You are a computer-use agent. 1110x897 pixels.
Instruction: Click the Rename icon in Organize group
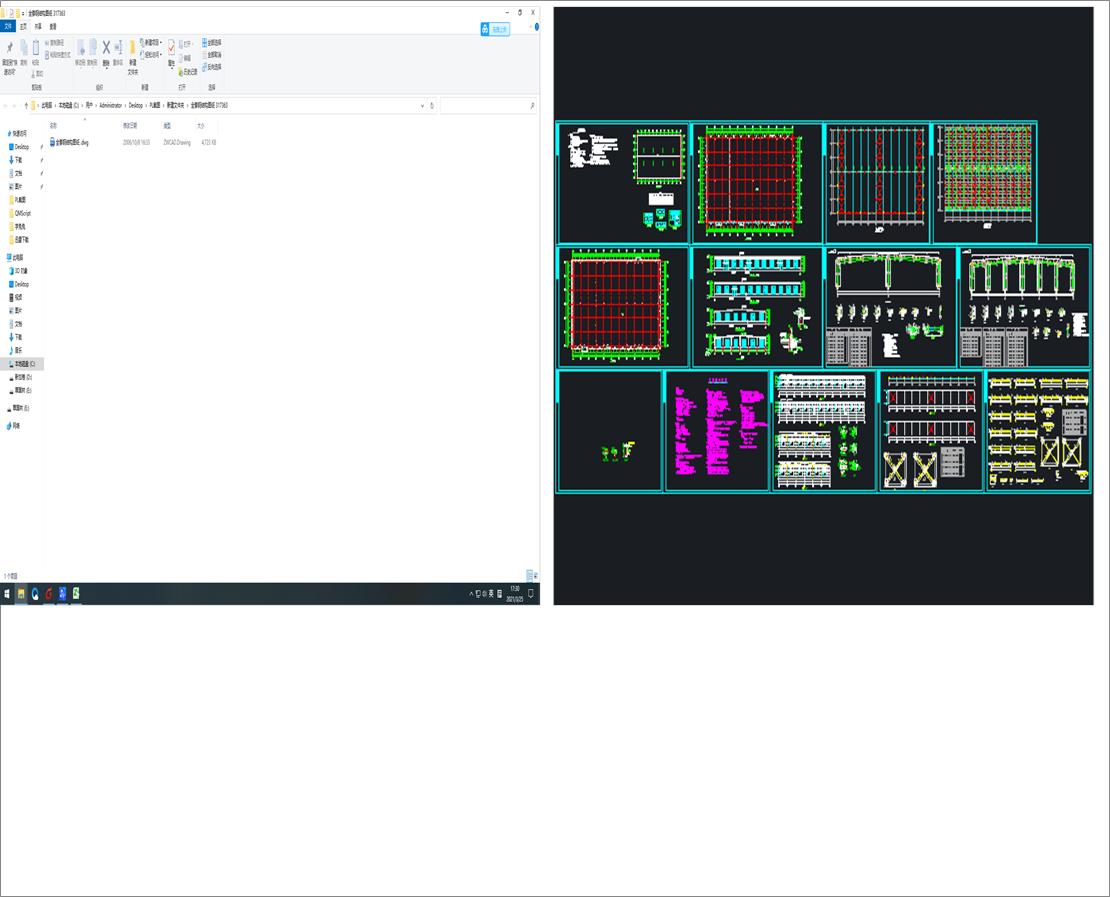coord(118,47)
